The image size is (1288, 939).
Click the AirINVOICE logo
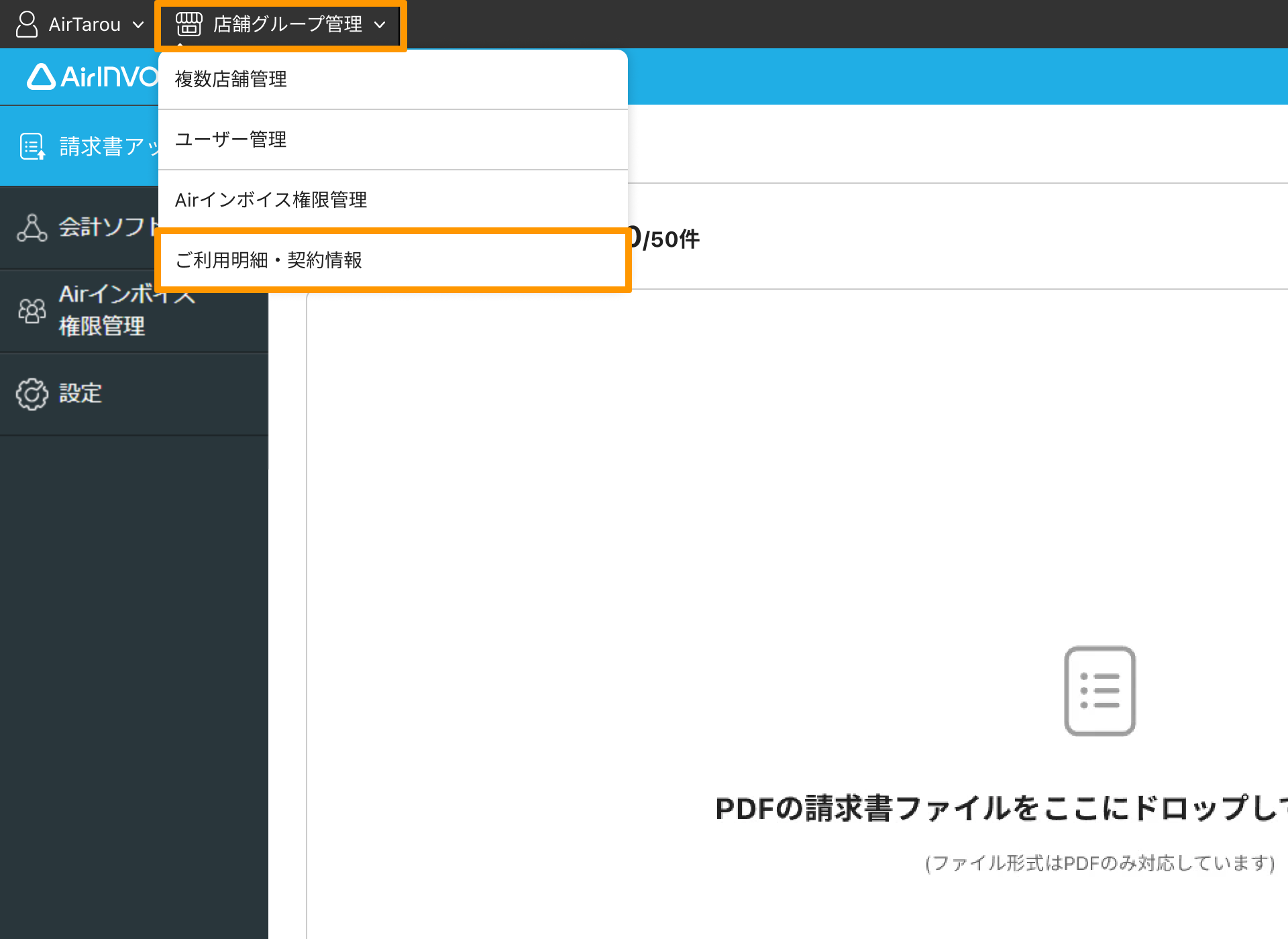point(93,76)
